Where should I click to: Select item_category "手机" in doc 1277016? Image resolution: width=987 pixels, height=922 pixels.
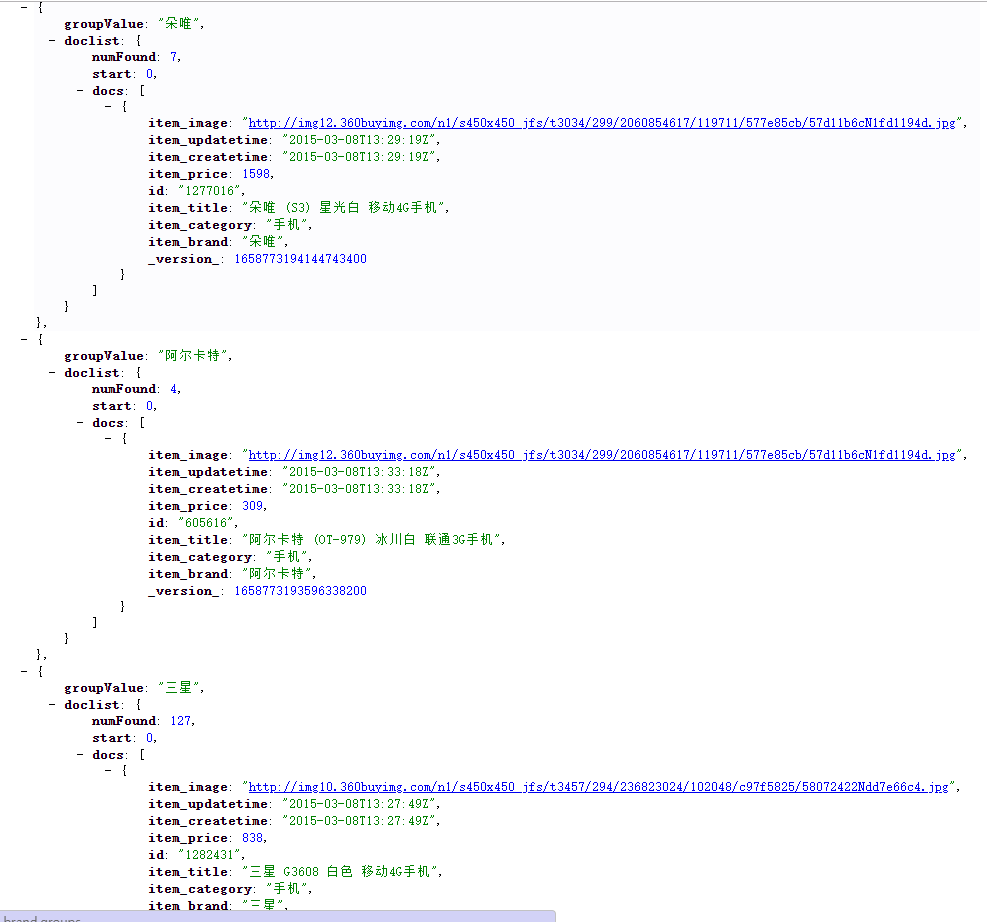click(x=287, y=225)
